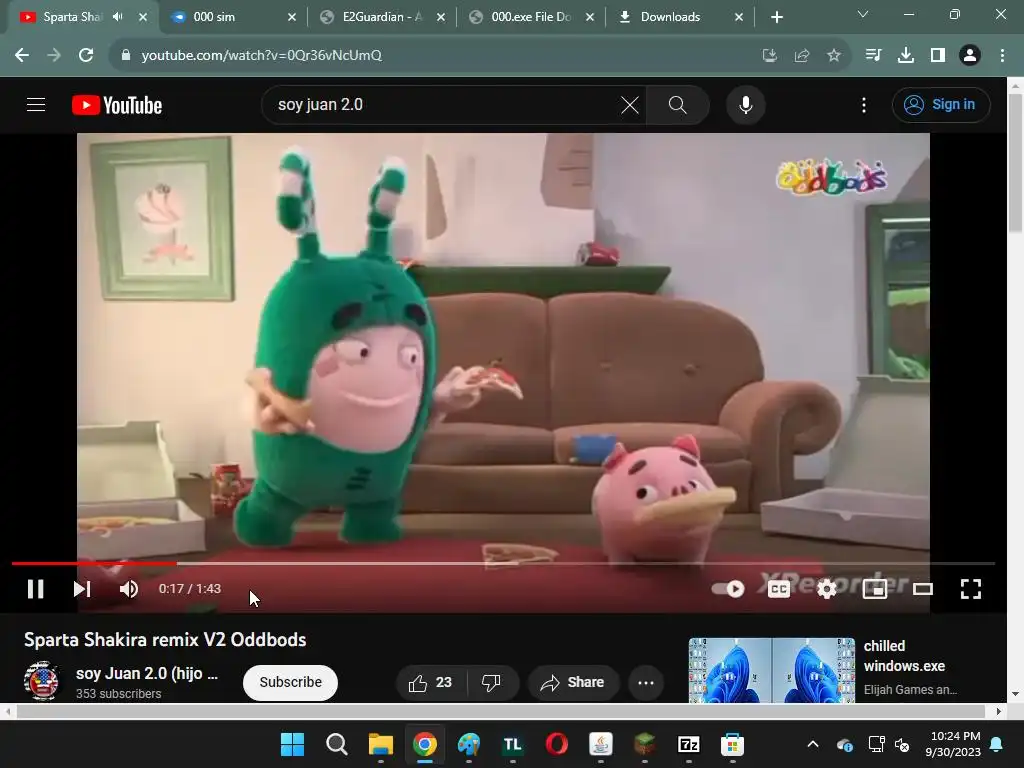
Task: Open video settings gear
Action: (827, 589)
